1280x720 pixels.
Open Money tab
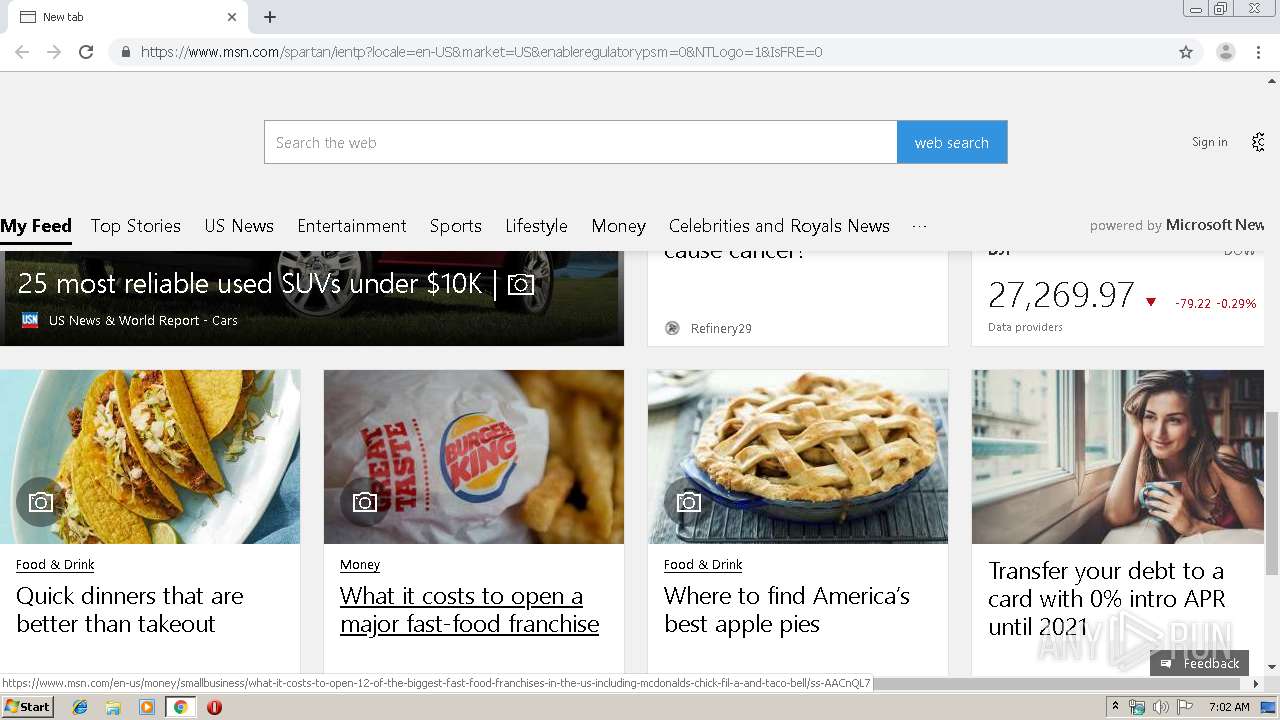pos(618,226)
